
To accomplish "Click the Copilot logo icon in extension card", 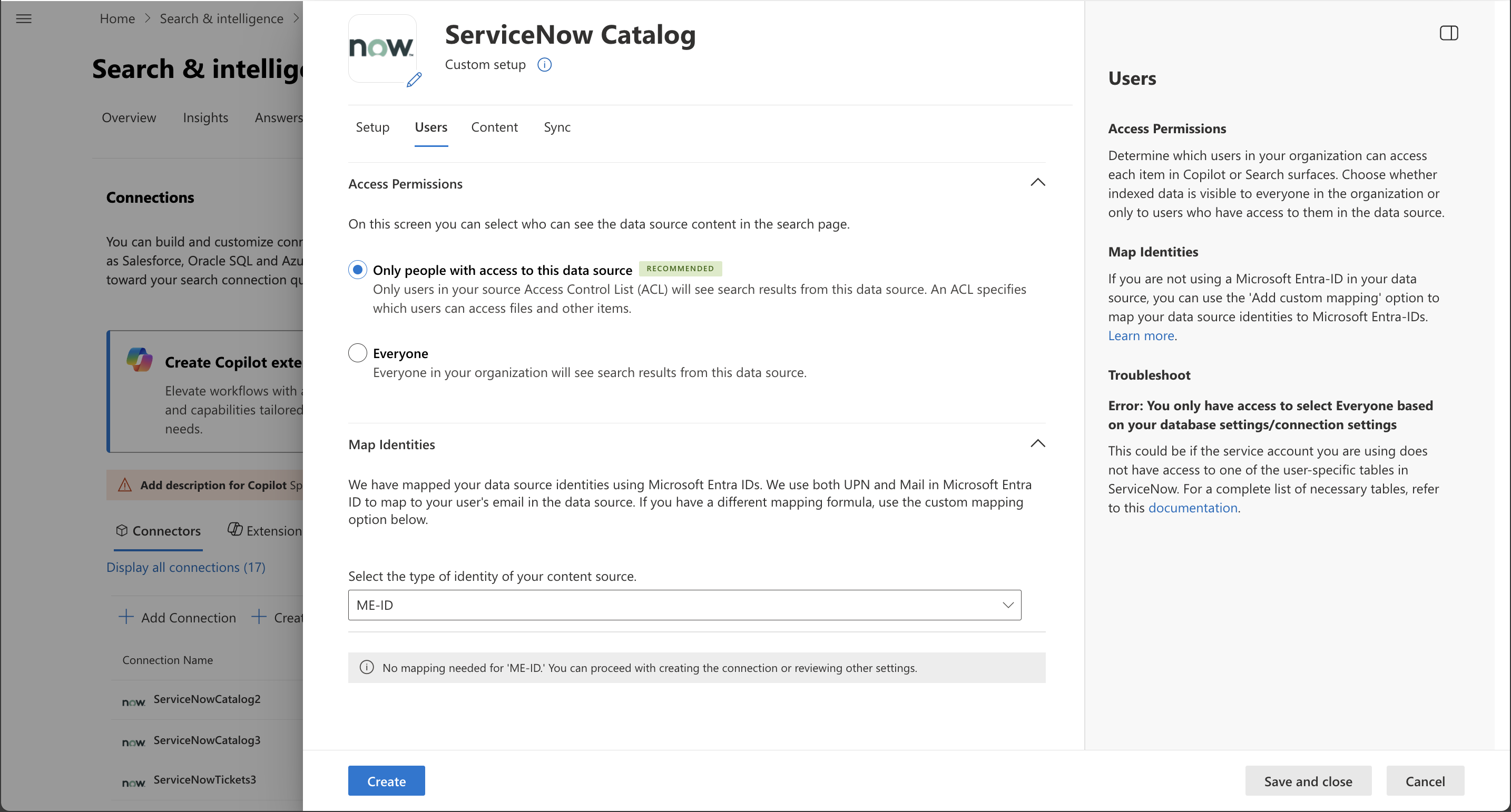I will pyautogui.click(x=140, y=359).
